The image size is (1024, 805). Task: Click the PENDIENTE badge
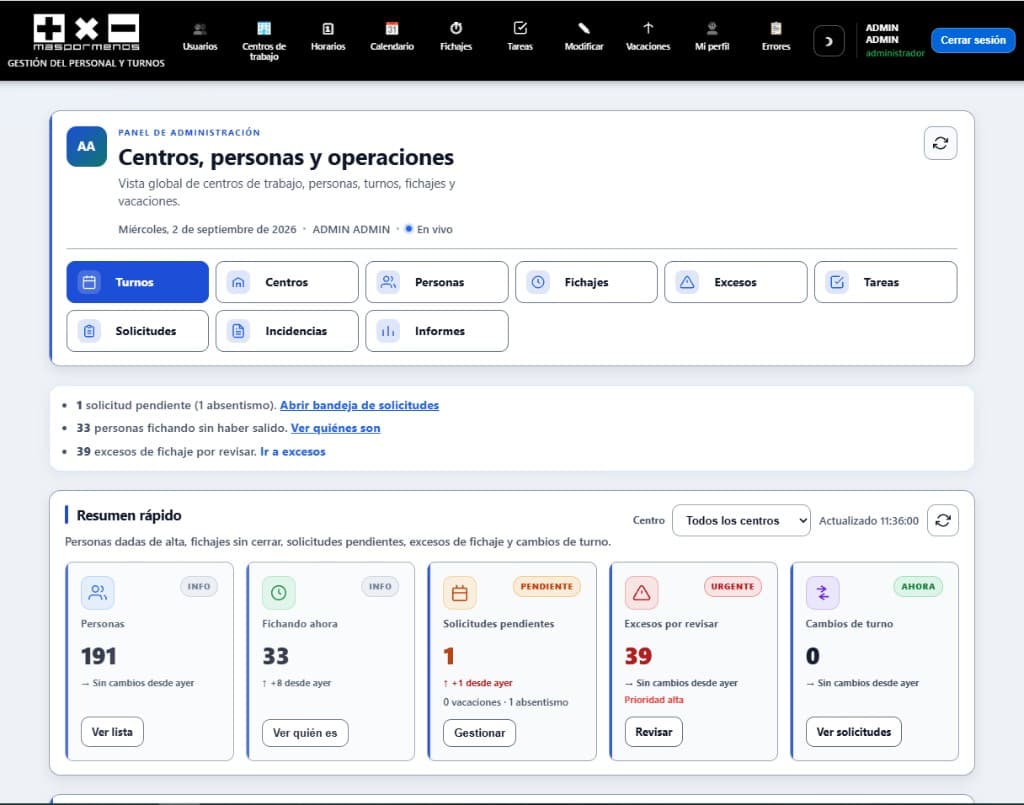547,586
